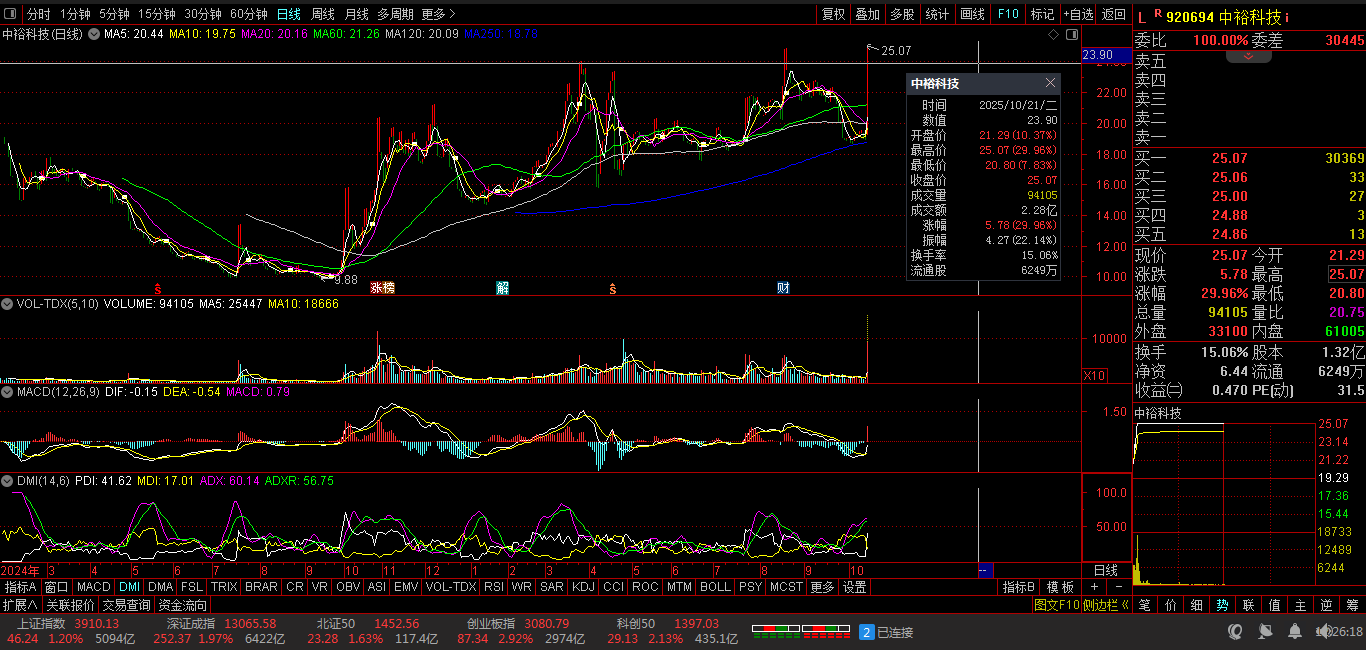
Task: Open F10 company info
Action: pyautogui.click(x=1008, y=14)
